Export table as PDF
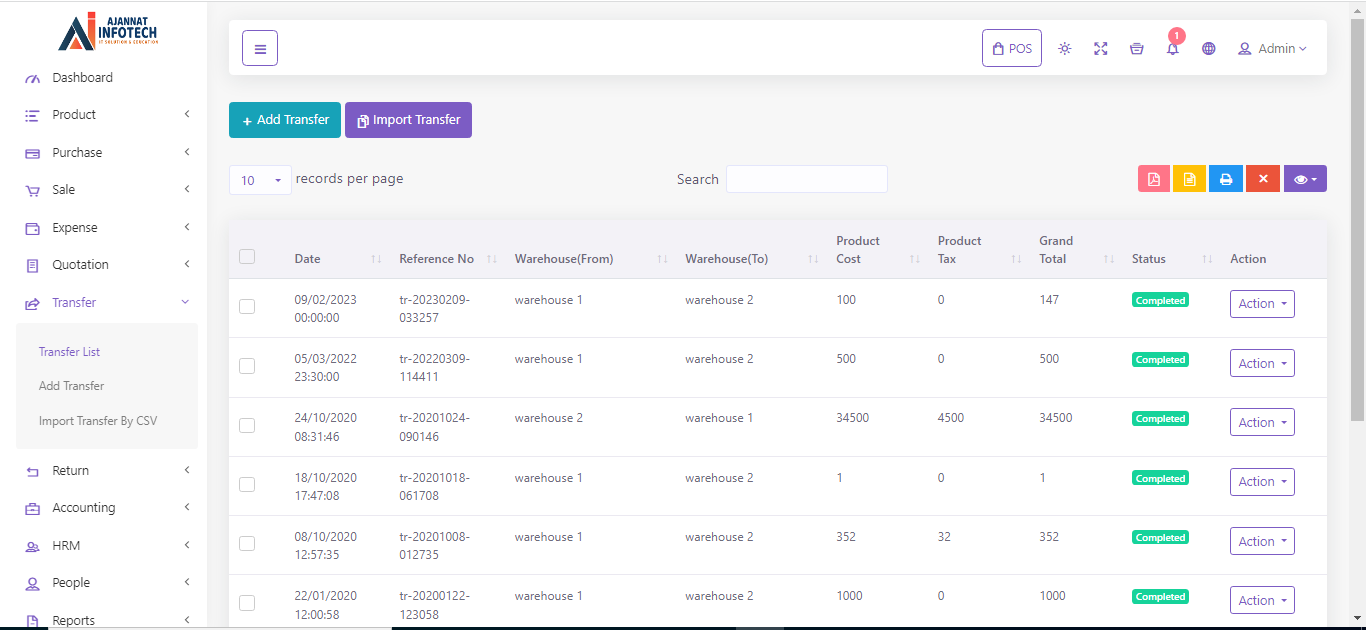Image resolution: width=1366 pixels, height=630 pixels. tap(1154, 179)
